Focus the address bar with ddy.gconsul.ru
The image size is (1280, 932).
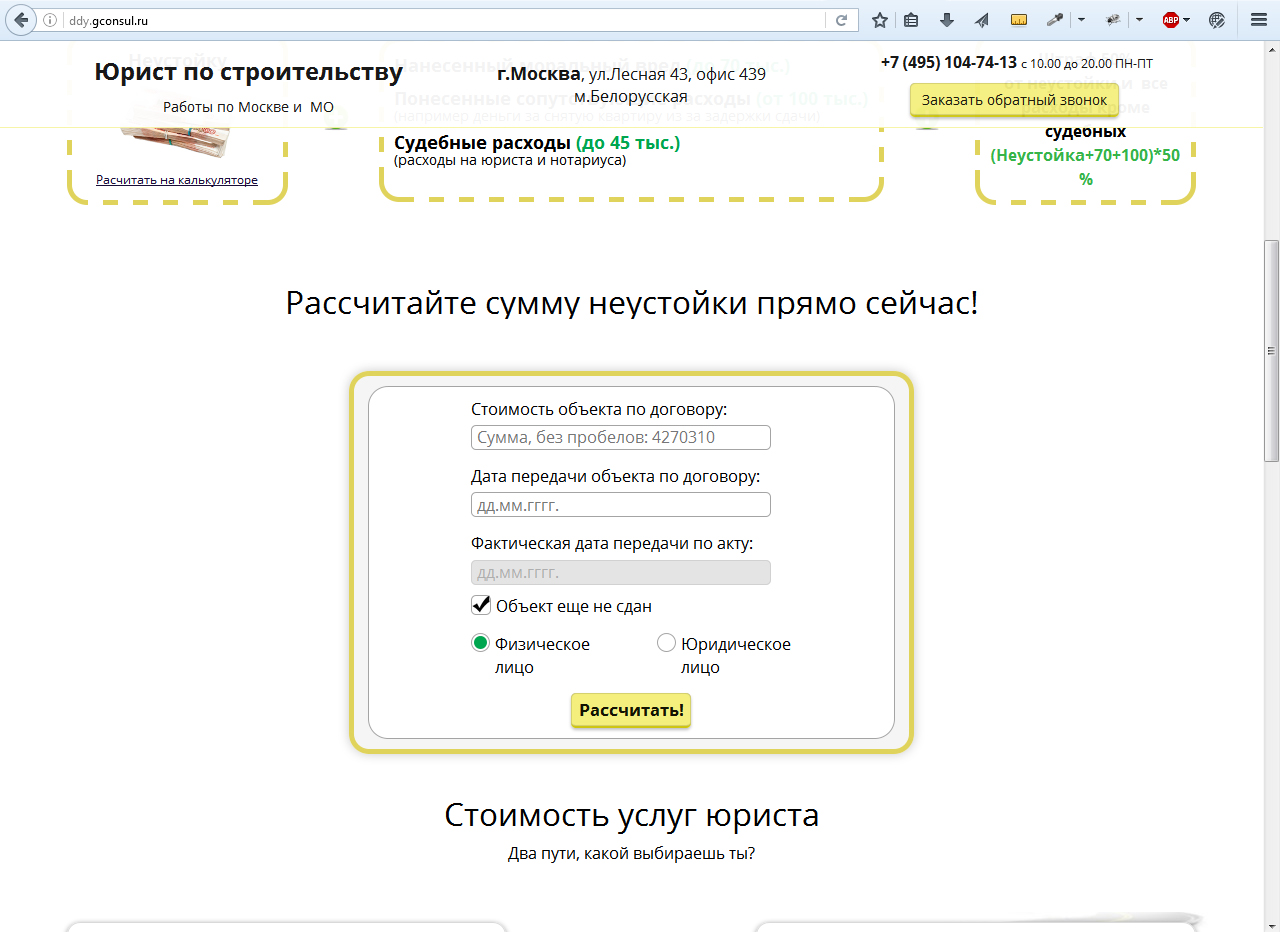click(x=445, y=20)
